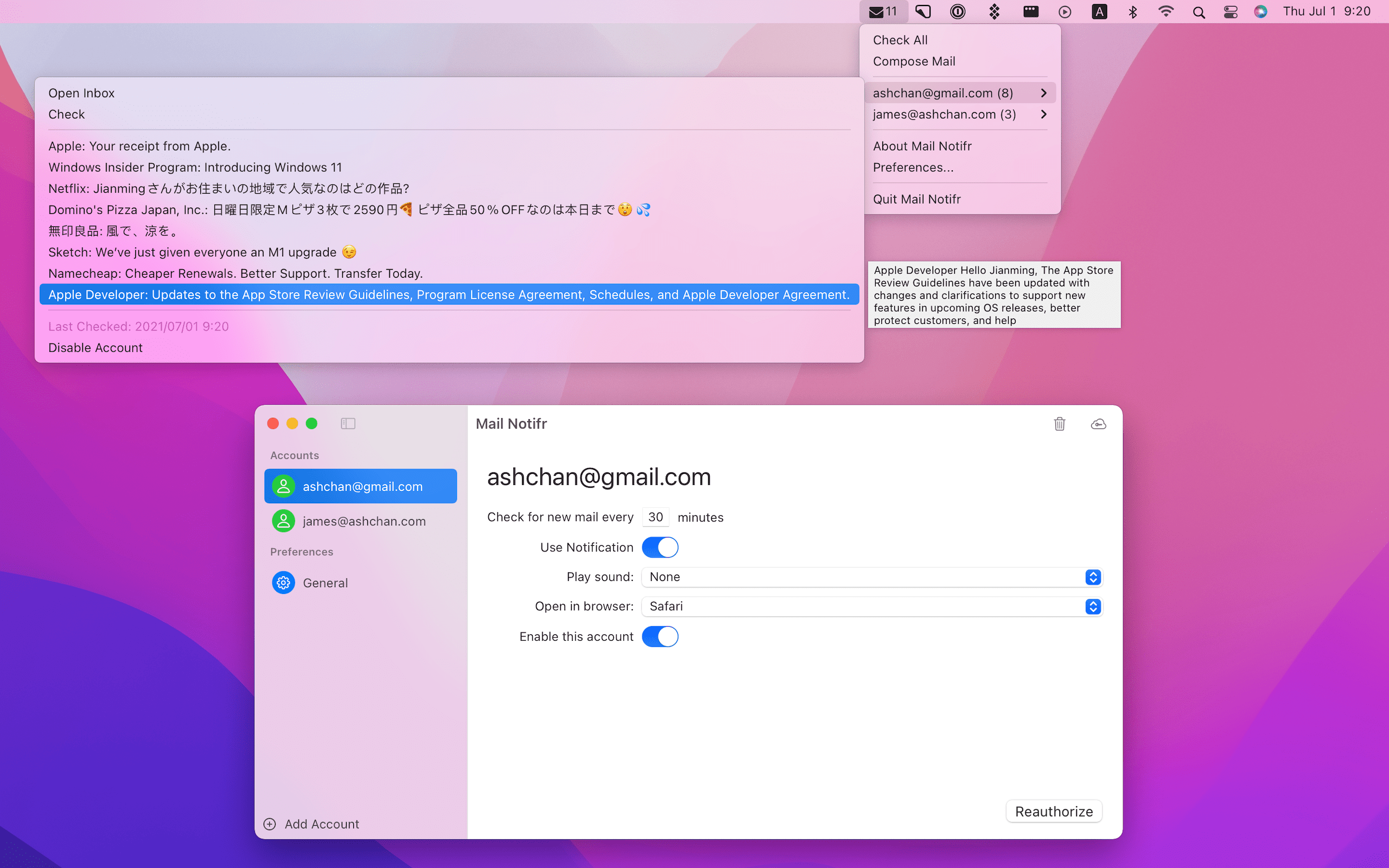Toggle the Use Notification switch
The image size is (1389, 868).
click(x=659, y=547)
